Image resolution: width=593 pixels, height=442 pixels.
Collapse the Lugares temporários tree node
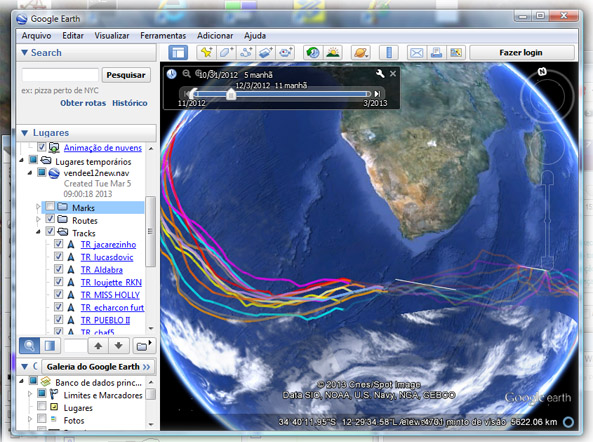coord(22,160)
